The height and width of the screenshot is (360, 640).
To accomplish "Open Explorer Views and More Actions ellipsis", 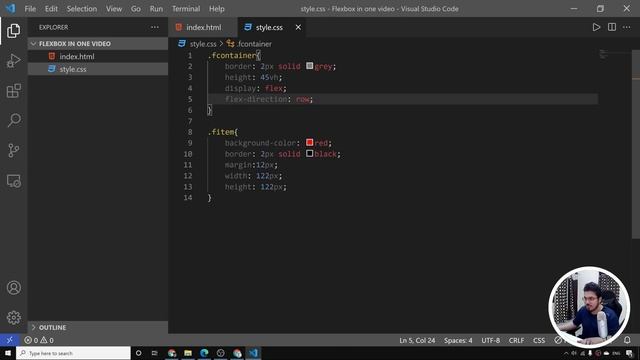I will click(x=155, y=27).
